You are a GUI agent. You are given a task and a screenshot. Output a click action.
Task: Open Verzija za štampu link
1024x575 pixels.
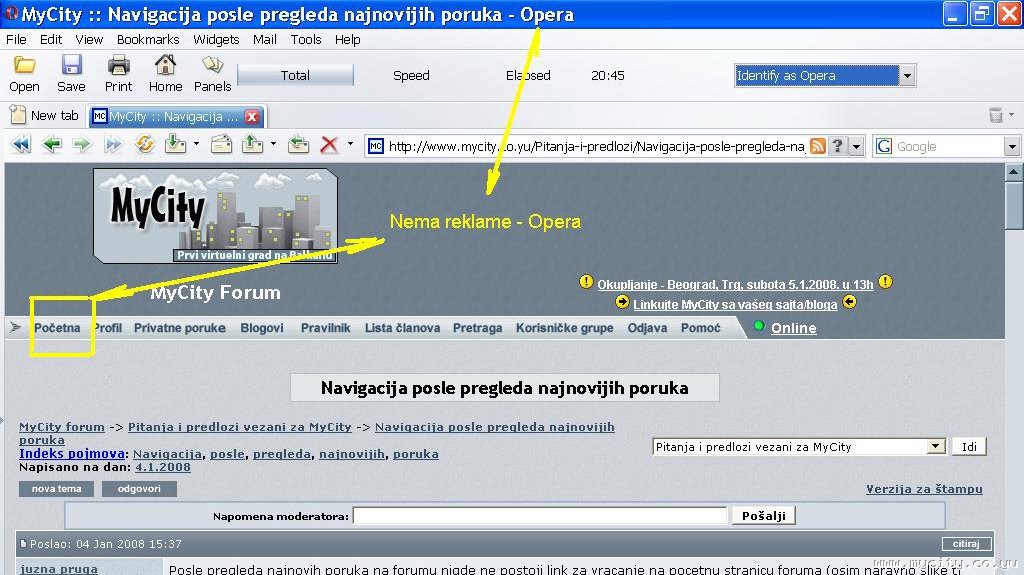point(924,489)
